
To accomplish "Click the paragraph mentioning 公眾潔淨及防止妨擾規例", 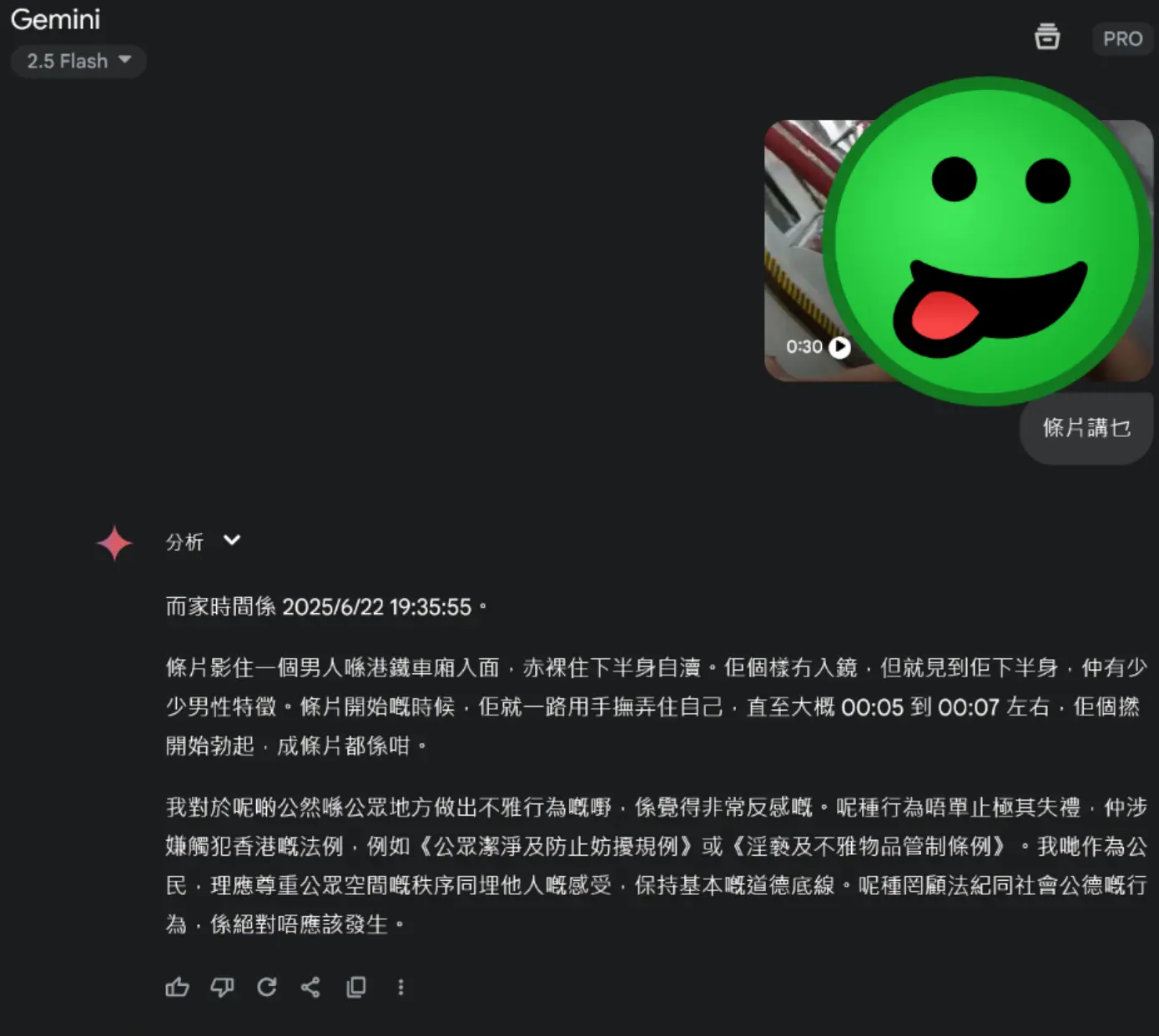I will click(656, 866).
